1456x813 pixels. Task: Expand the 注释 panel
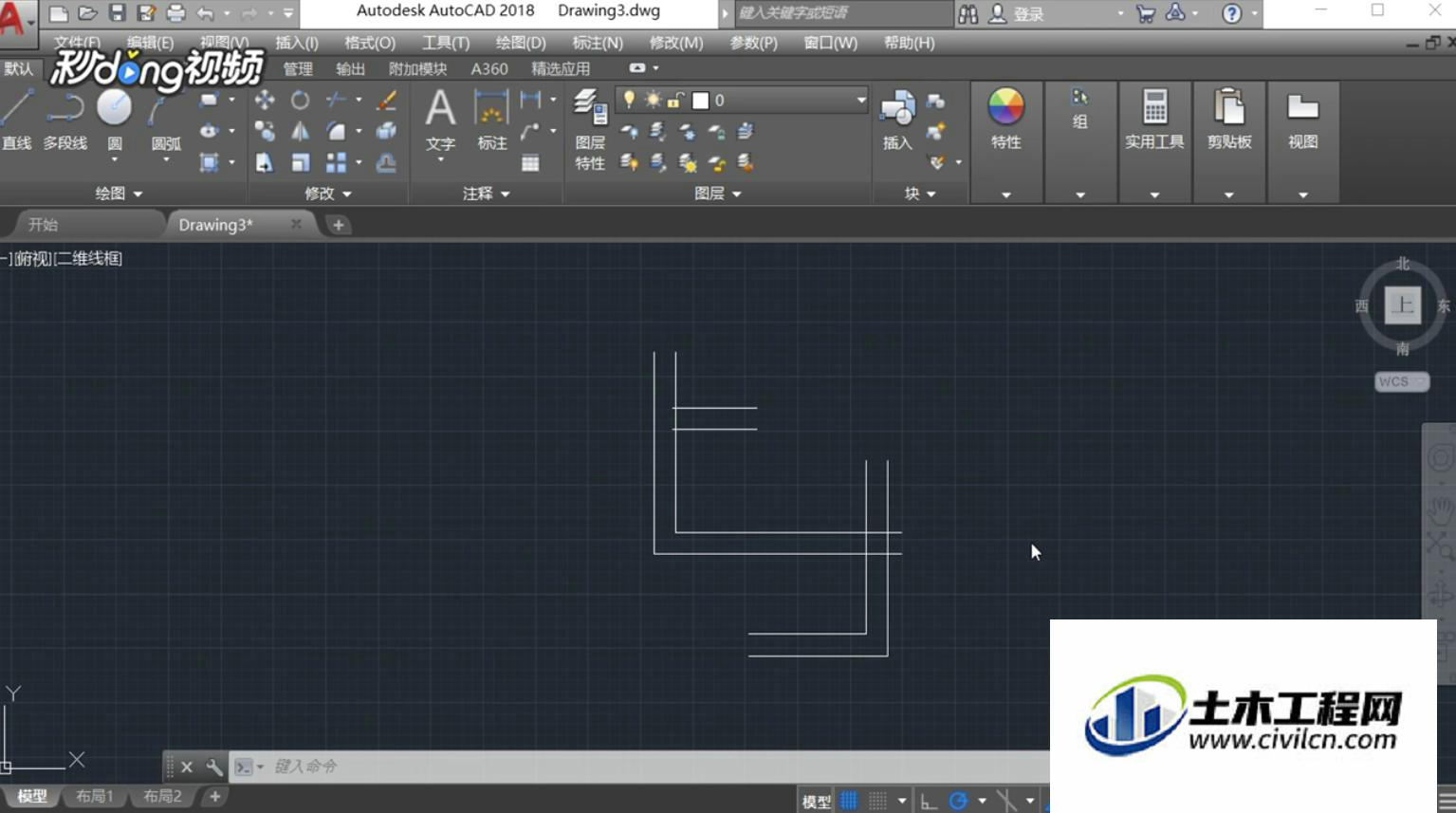click(486, 194)
